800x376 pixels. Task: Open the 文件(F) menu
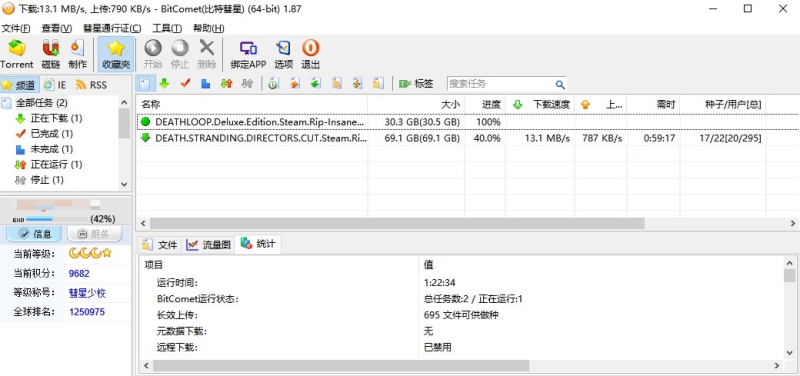click(16, 29)
